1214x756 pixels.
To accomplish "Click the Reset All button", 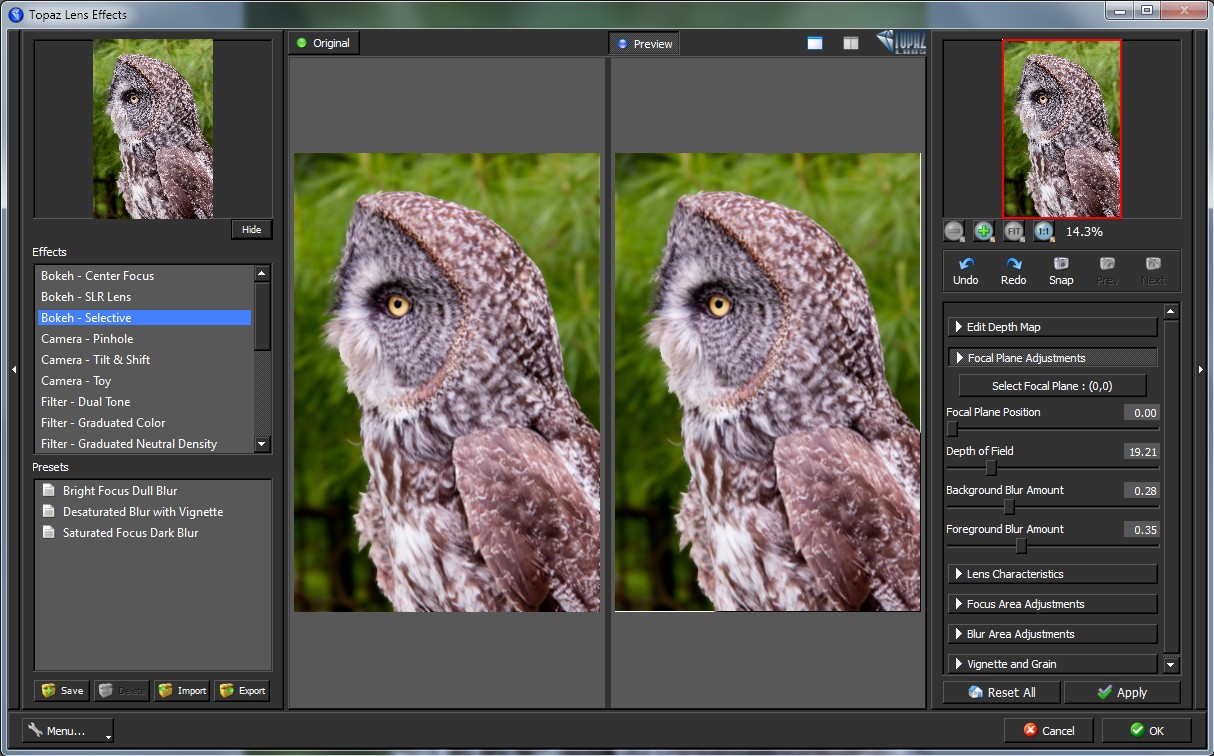I will pos(1001,692).
